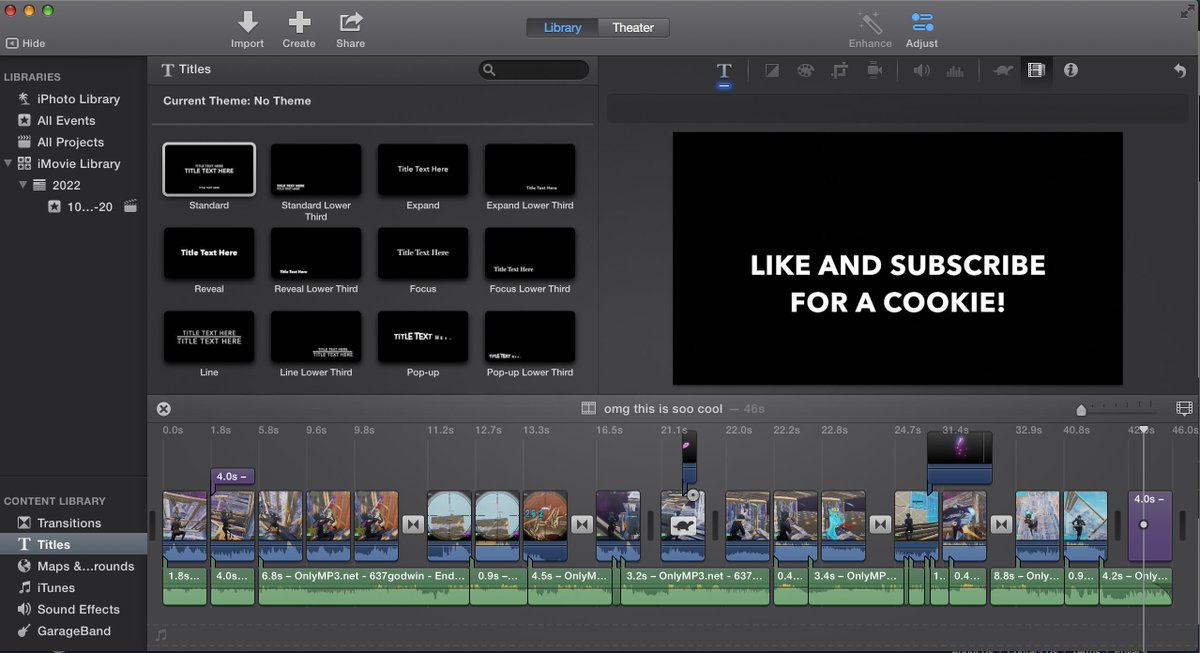Toggle the Adjust sliders button
This screenshot has height=653, width=1200.
point(922,22)
